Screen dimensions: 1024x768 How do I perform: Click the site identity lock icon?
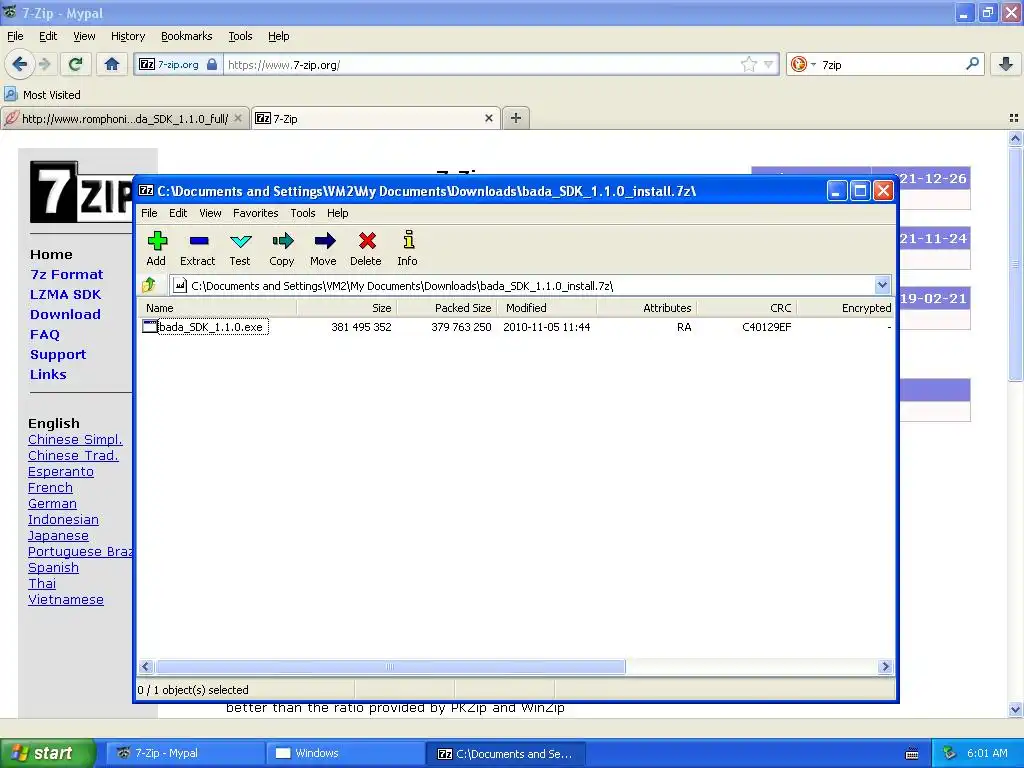tap(212, 64)
